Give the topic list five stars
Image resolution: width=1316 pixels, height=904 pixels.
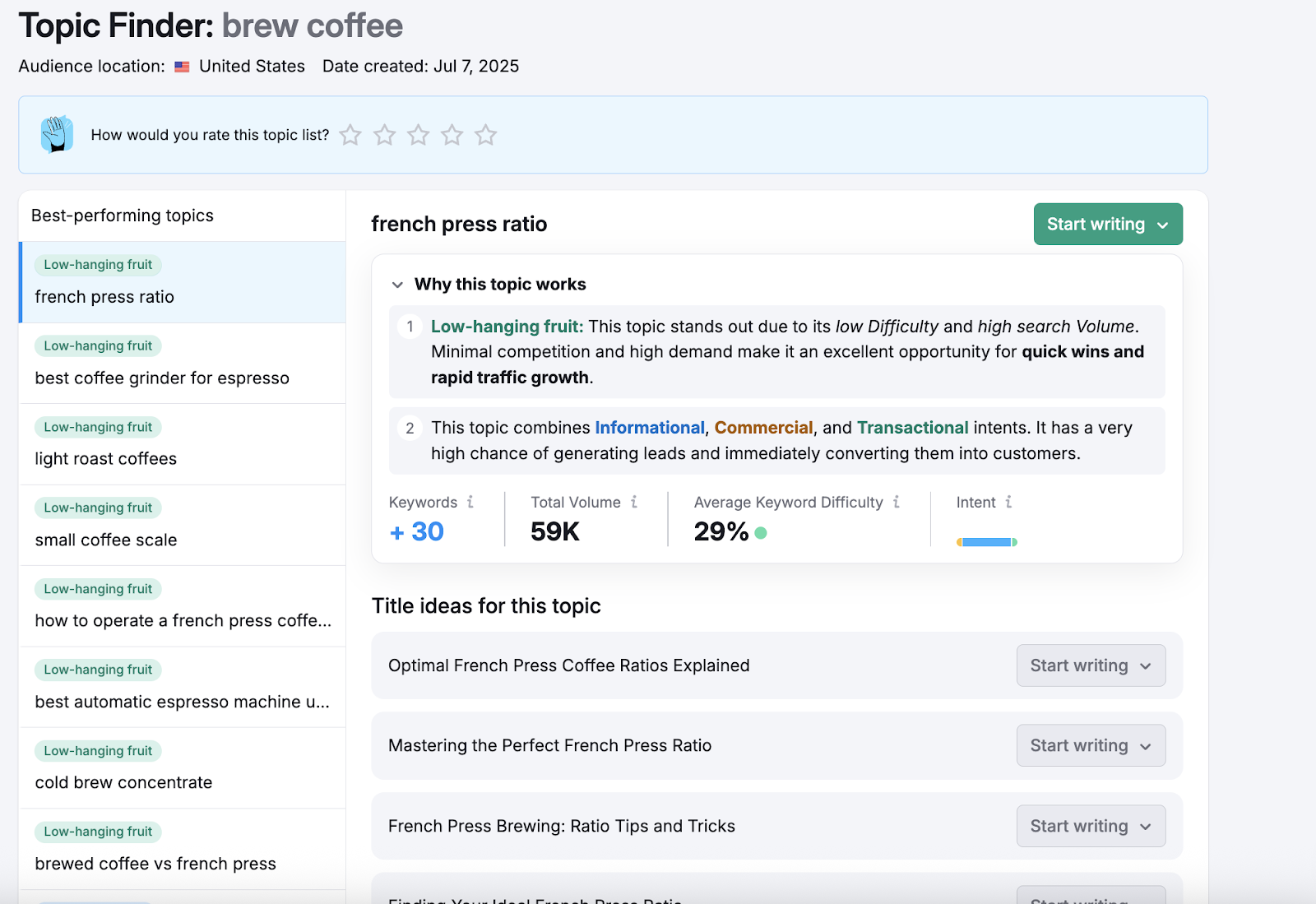pos(486,135)
